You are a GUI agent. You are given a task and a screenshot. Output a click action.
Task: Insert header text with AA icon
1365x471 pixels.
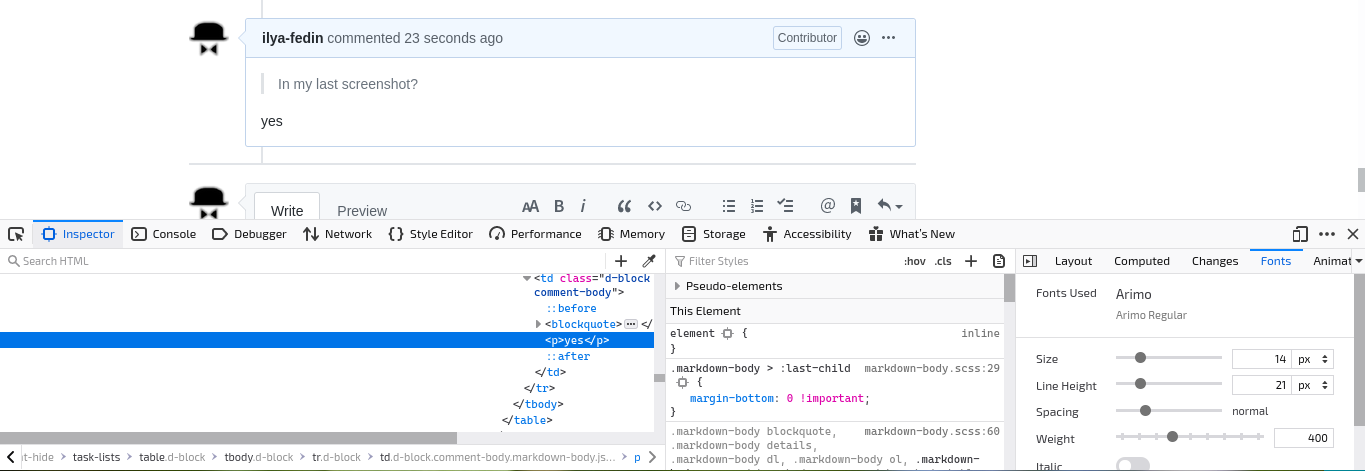point(531,206)
